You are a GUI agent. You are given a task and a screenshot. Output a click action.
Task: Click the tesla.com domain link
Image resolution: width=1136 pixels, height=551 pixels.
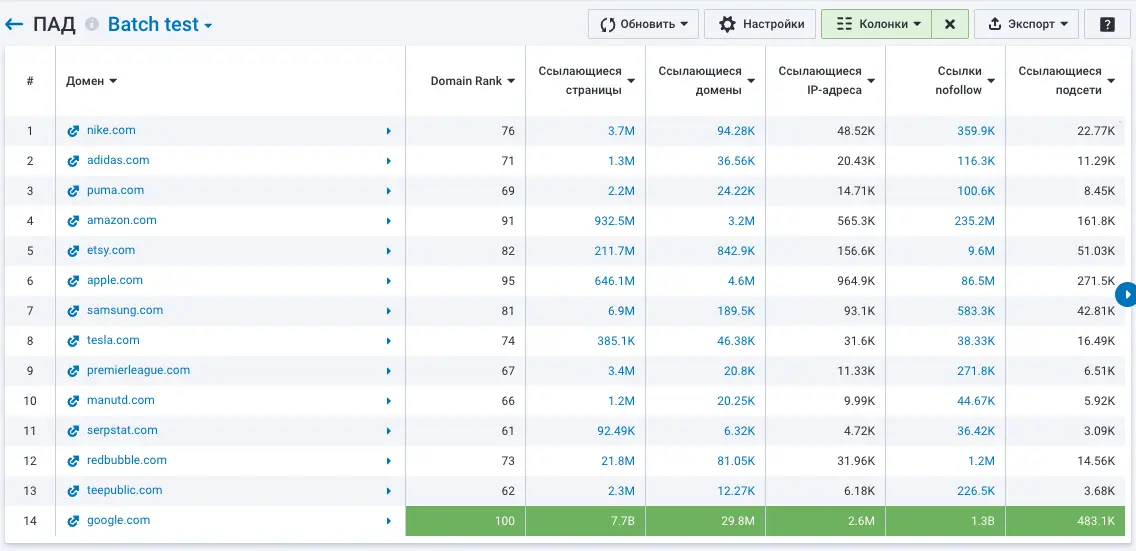tap(113, 341)
